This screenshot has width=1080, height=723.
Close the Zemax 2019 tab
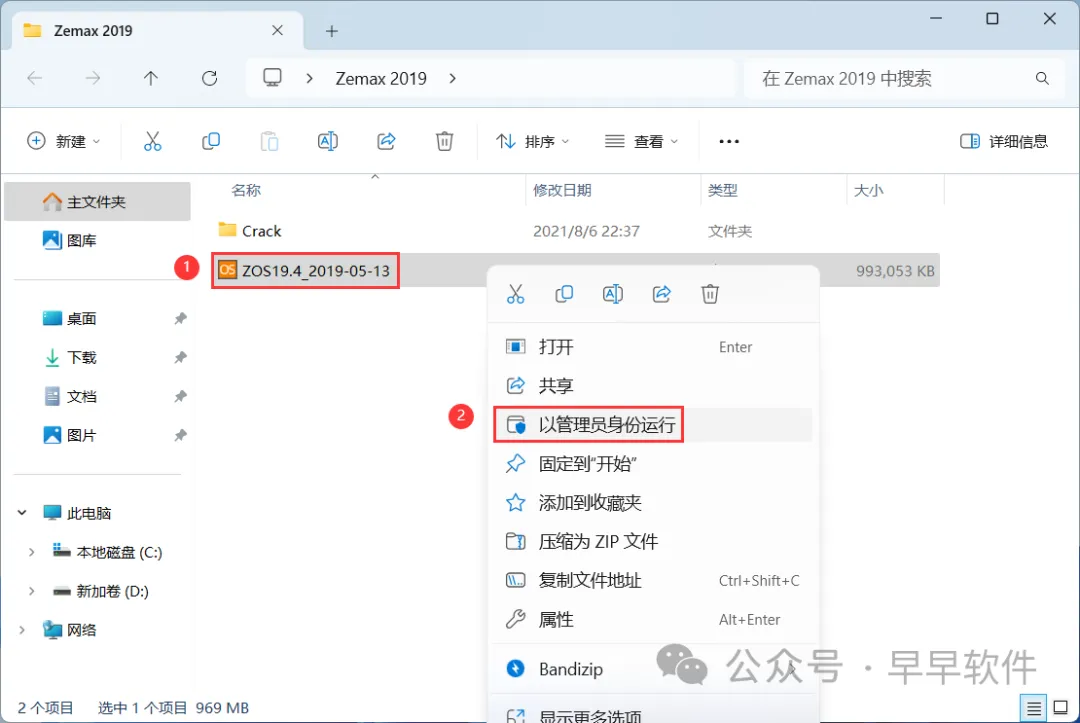click(x=278, y=30)
